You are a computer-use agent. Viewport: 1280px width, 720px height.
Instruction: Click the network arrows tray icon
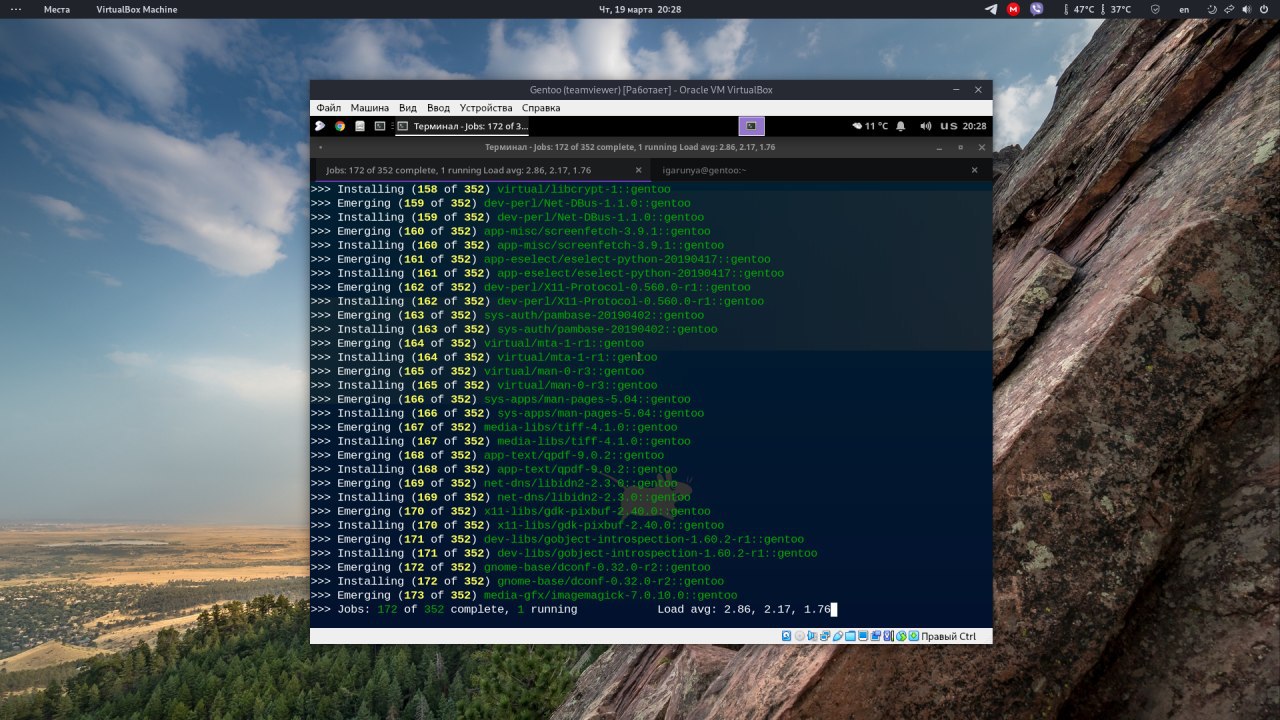pos(1230,9)
